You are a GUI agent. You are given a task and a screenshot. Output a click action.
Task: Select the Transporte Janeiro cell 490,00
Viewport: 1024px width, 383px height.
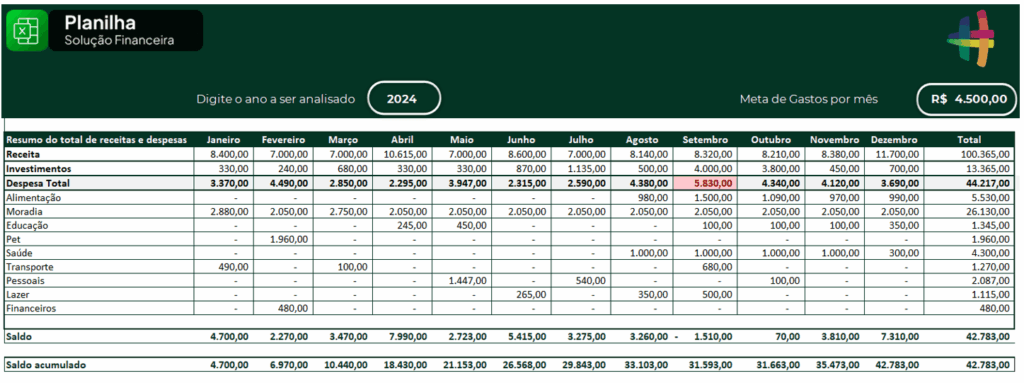[x=223, y=267]
